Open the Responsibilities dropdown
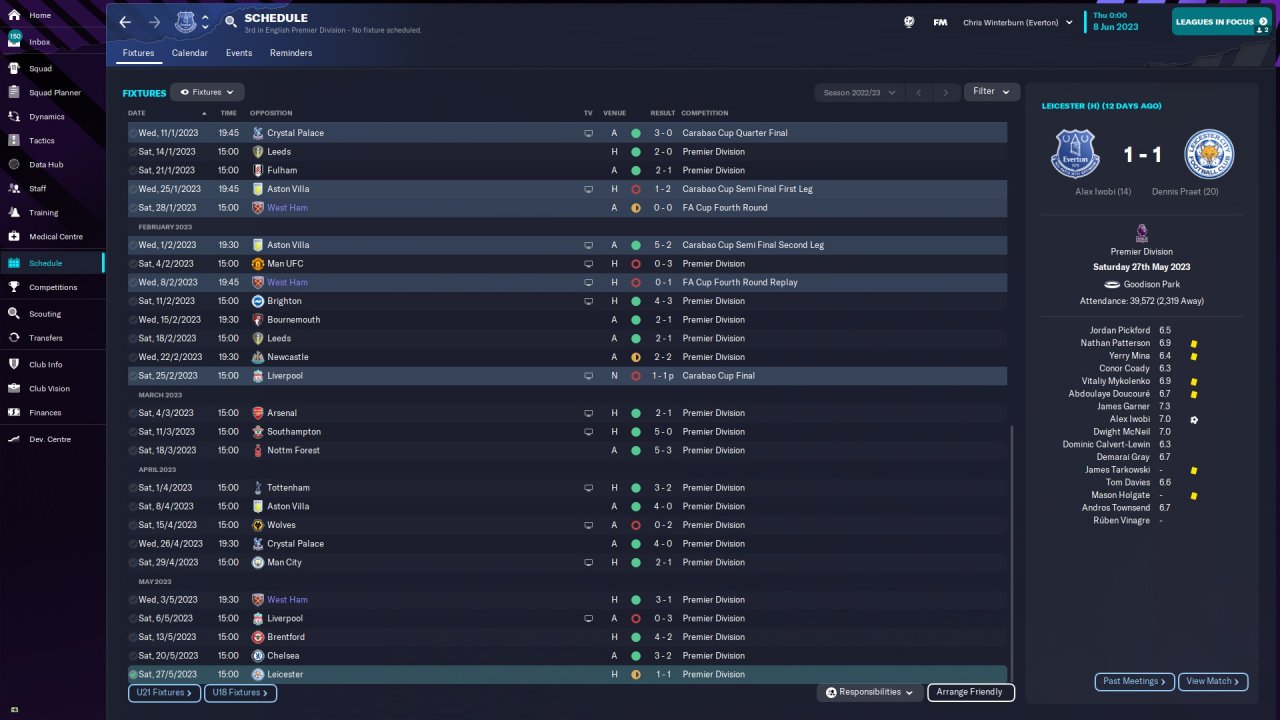Viewport: 1280px width, 720px height. 870,692
